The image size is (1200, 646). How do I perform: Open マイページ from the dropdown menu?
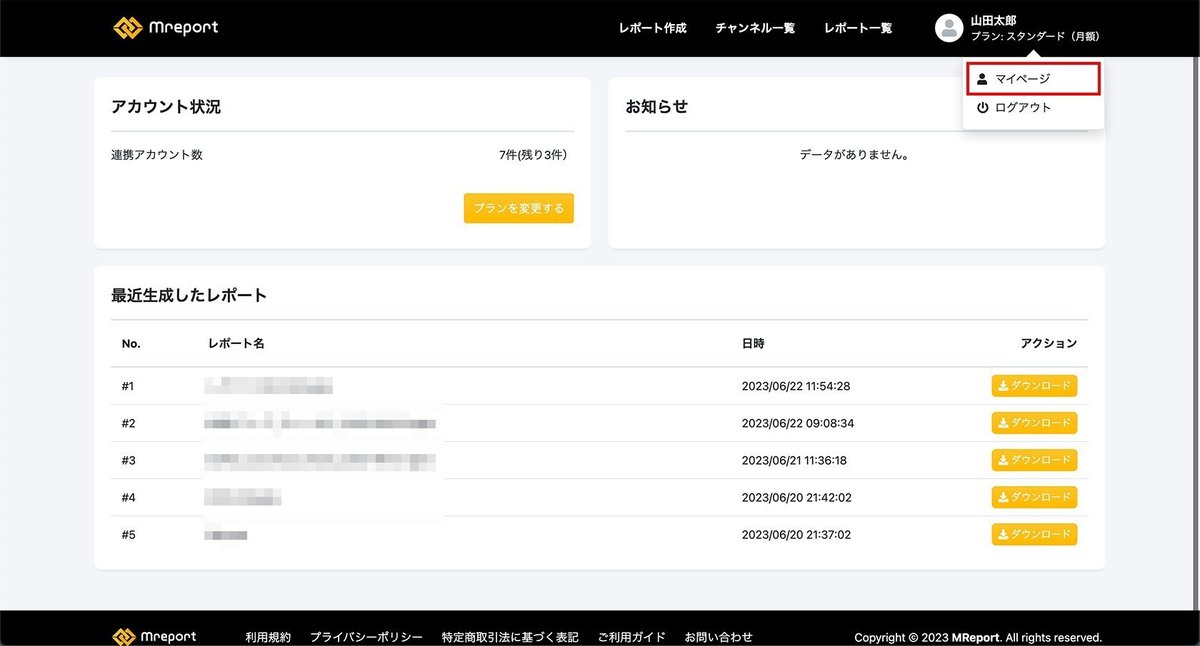(x=1033, y=78)
